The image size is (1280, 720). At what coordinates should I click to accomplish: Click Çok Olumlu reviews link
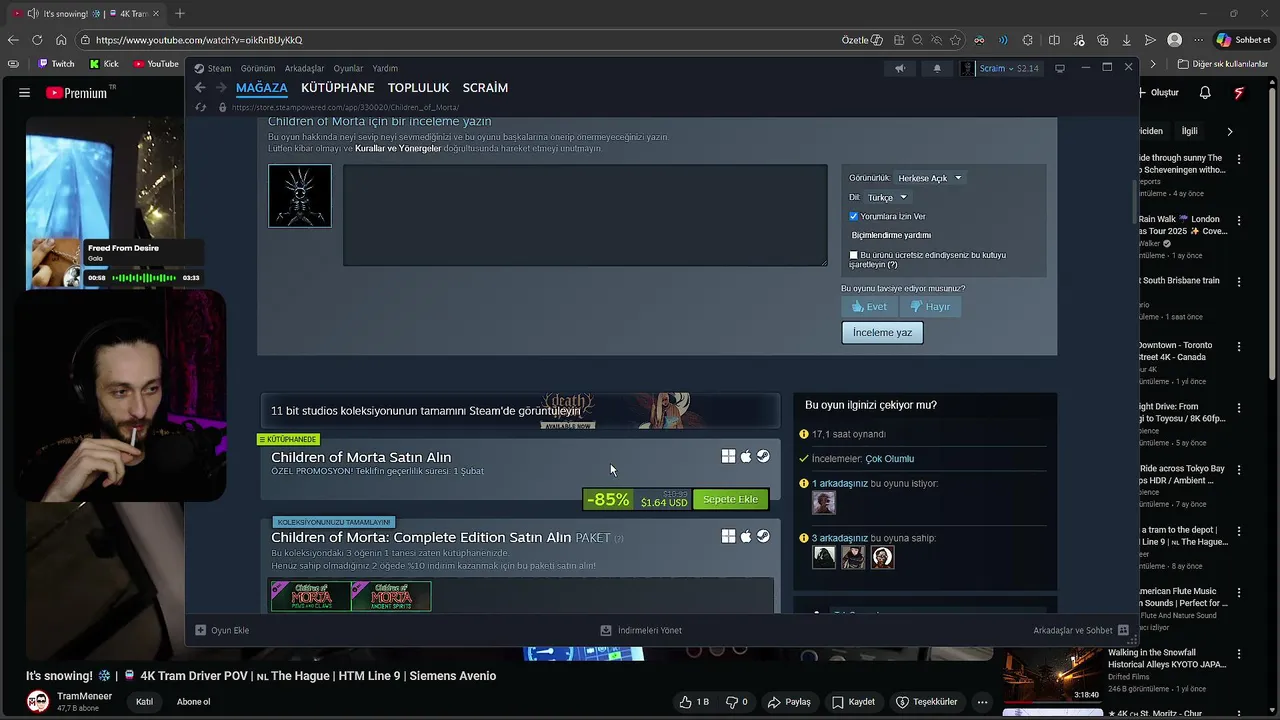pyautogui.click(x=889, y=459)
